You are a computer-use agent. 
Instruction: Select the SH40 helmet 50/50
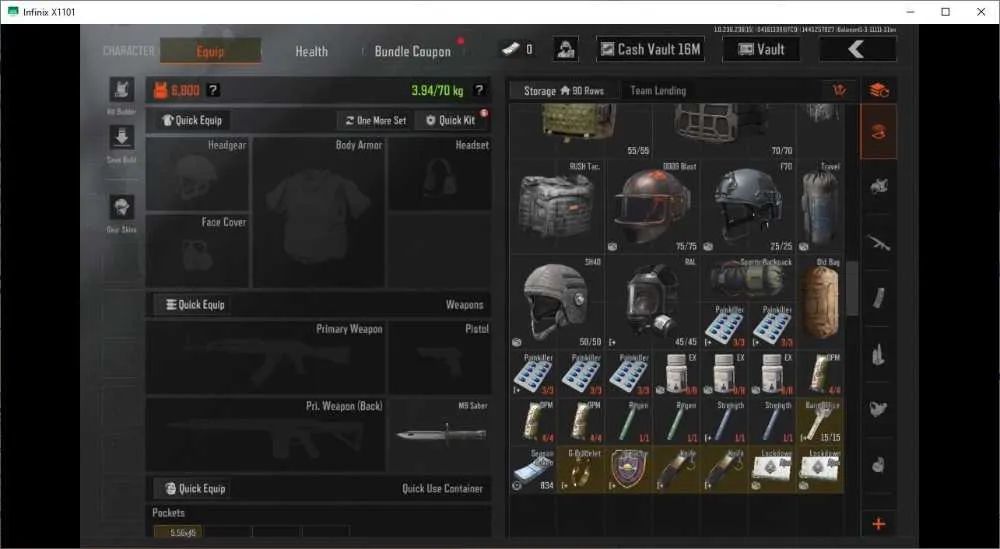(x=557, y=302)
